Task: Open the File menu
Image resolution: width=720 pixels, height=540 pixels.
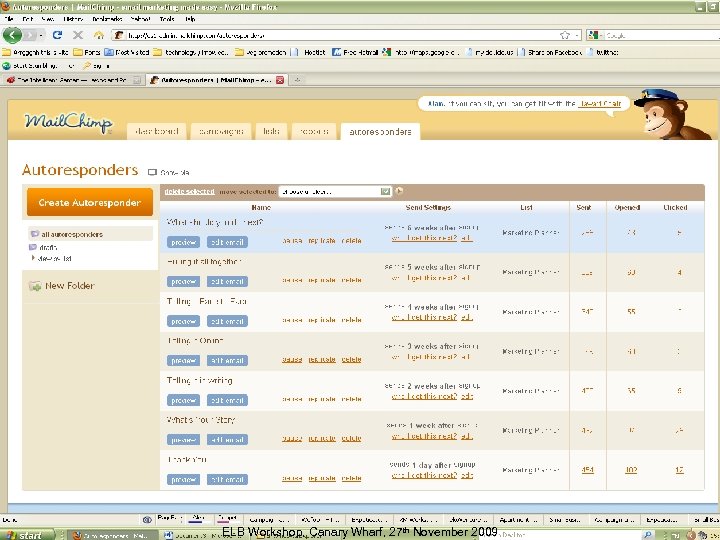Action: [x=9, y=19]
